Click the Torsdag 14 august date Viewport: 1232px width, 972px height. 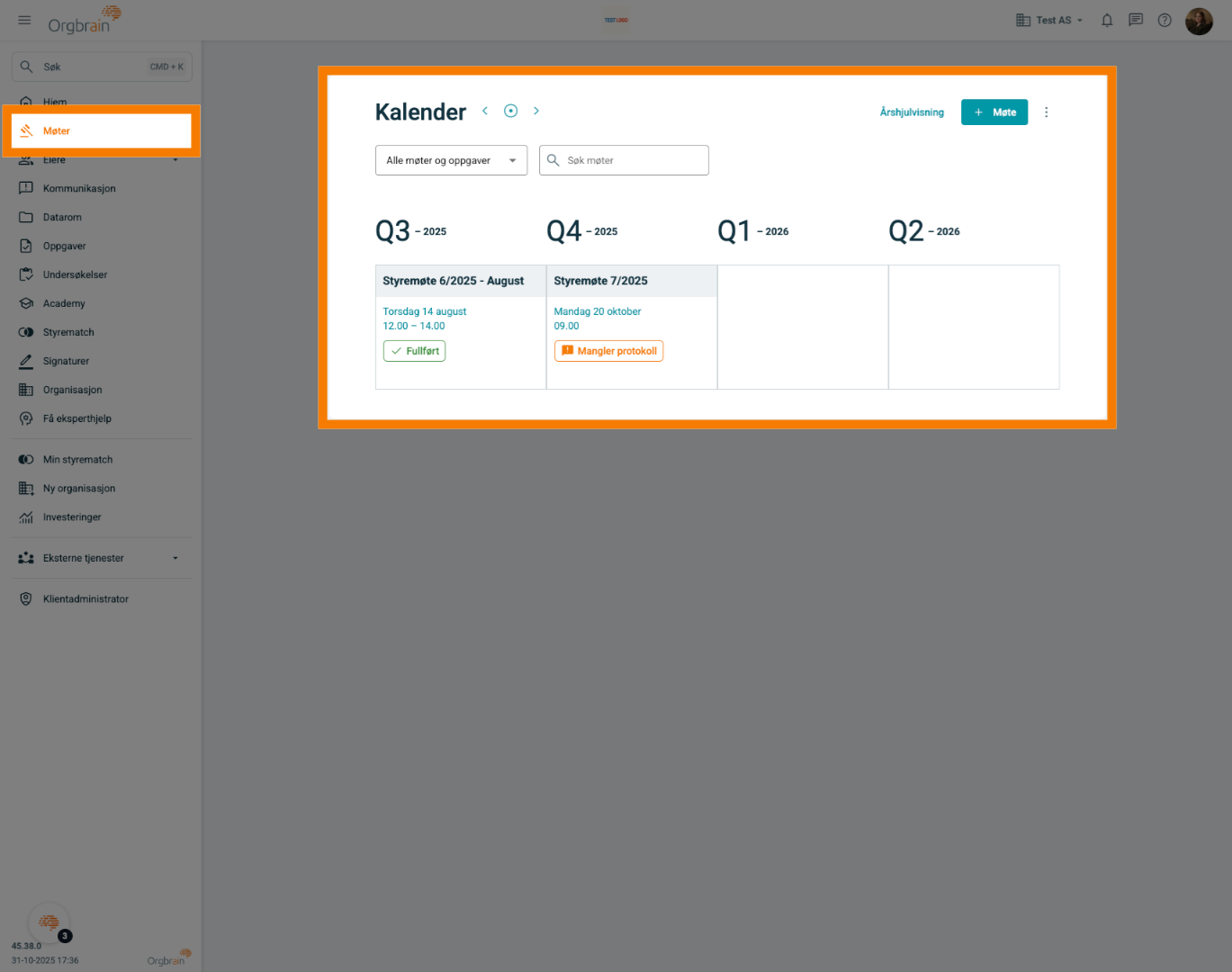(x=425, y=311)
